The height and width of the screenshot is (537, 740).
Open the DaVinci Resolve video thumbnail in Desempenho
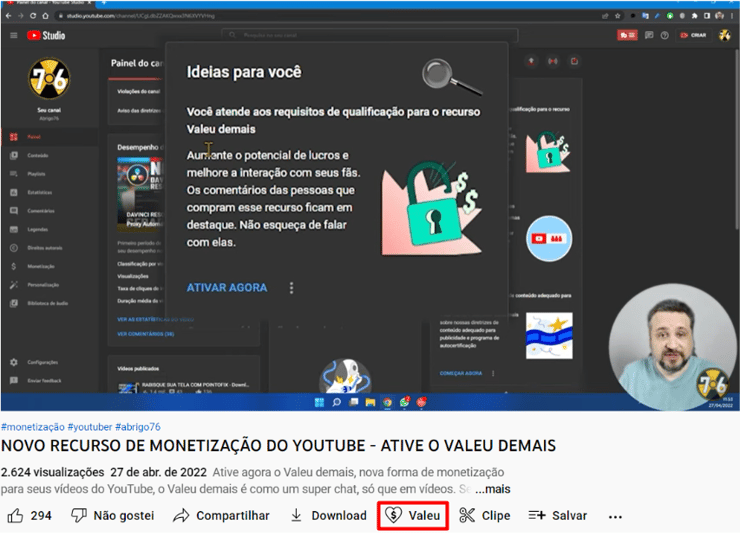click(x=140, y=193)
